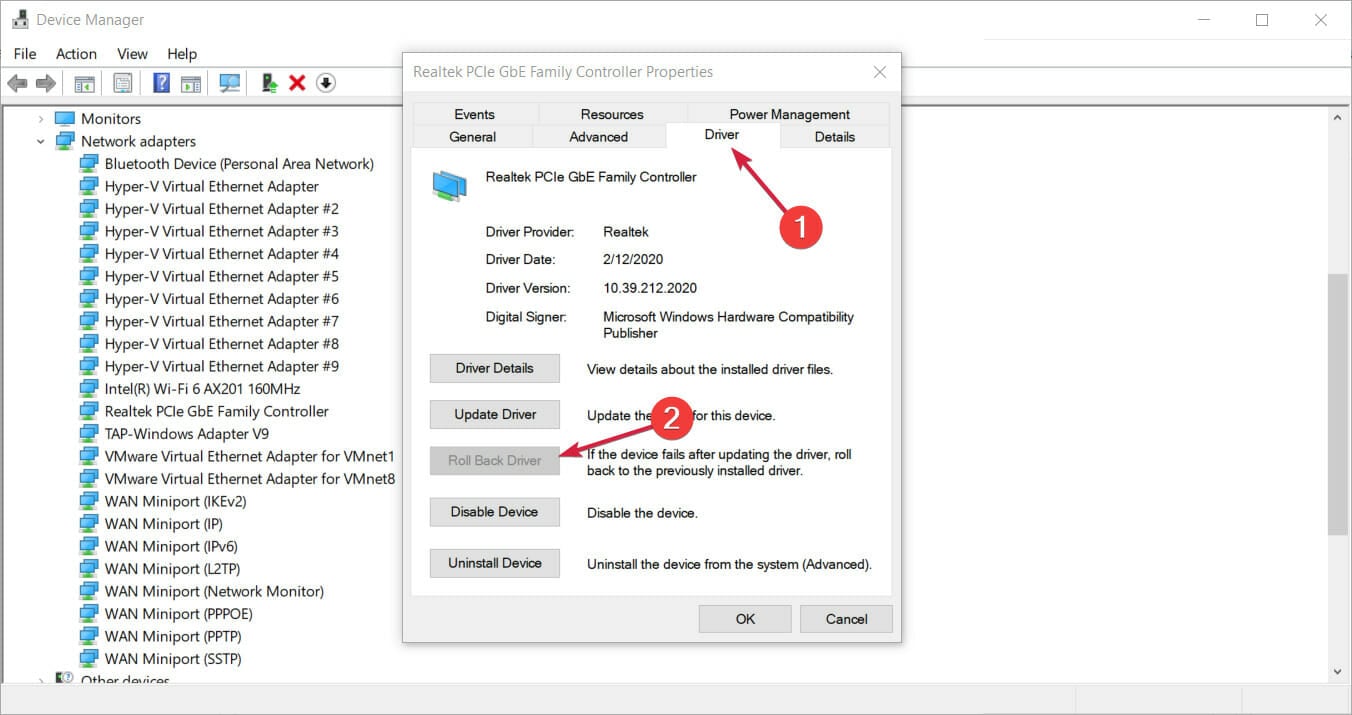Click the Intel Wi-Fi 6 AX201 adapter icon

tap(89, 389)
